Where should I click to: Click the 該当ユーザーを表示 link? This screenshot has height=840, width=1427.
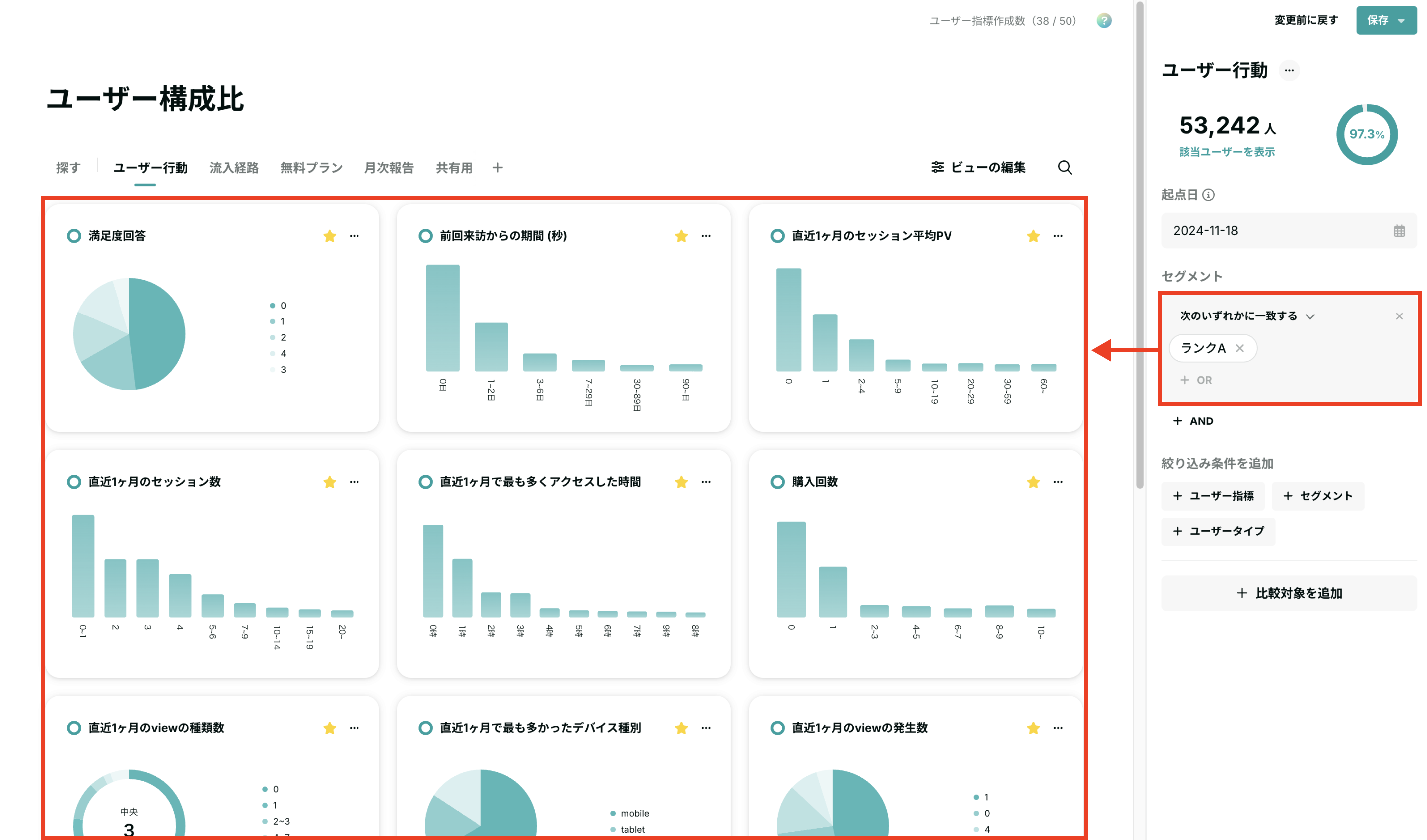1226,152
